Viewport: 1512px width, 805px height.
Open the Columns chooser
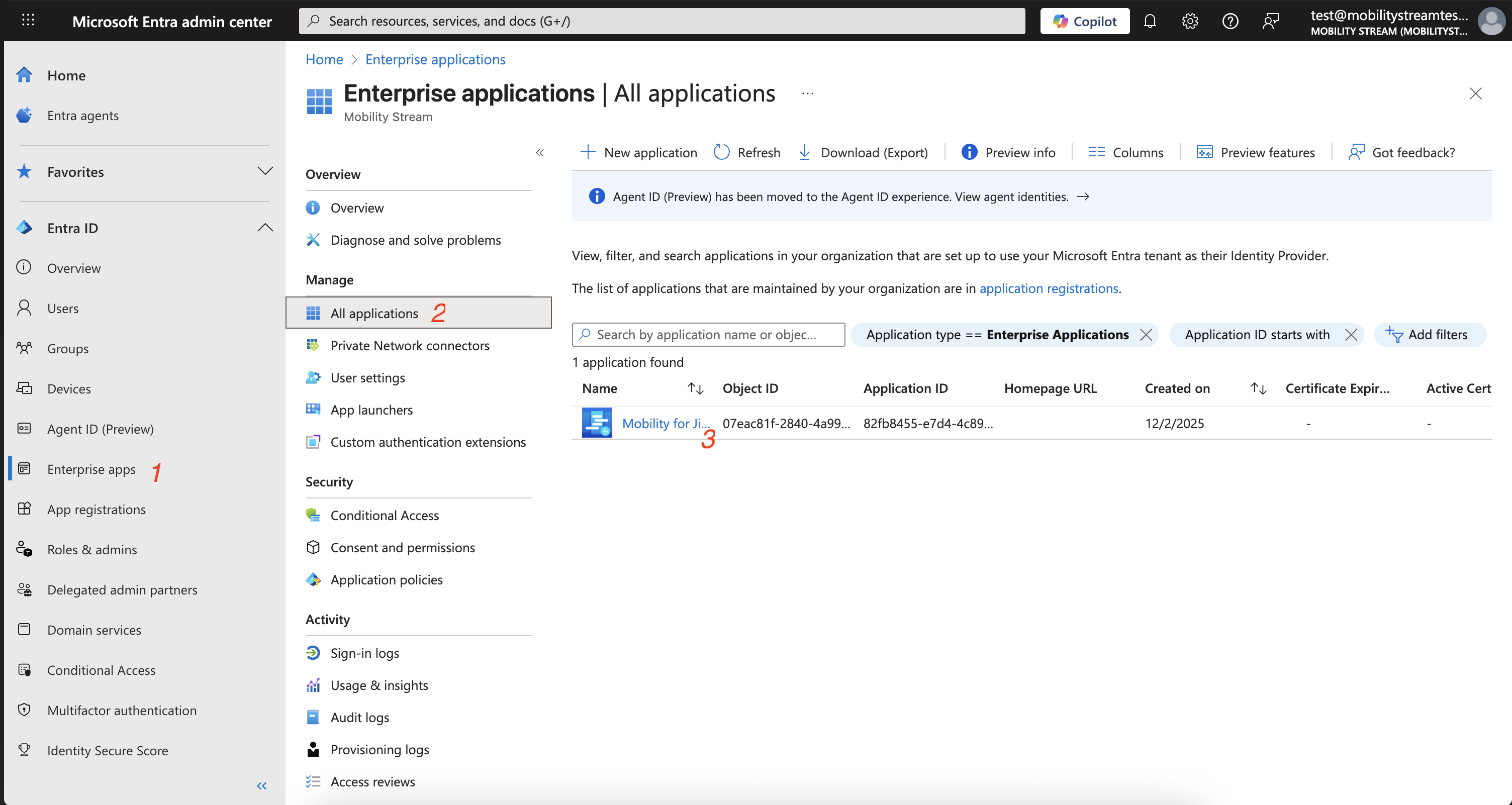tap(1125, 153)
